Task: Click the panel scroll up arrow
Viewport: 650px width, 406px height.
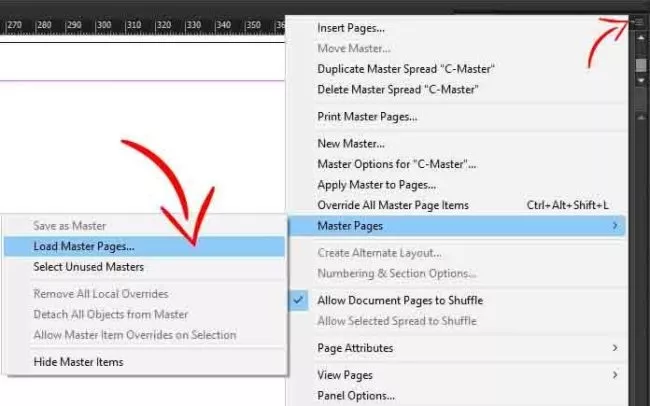Action: click(641, 38)
